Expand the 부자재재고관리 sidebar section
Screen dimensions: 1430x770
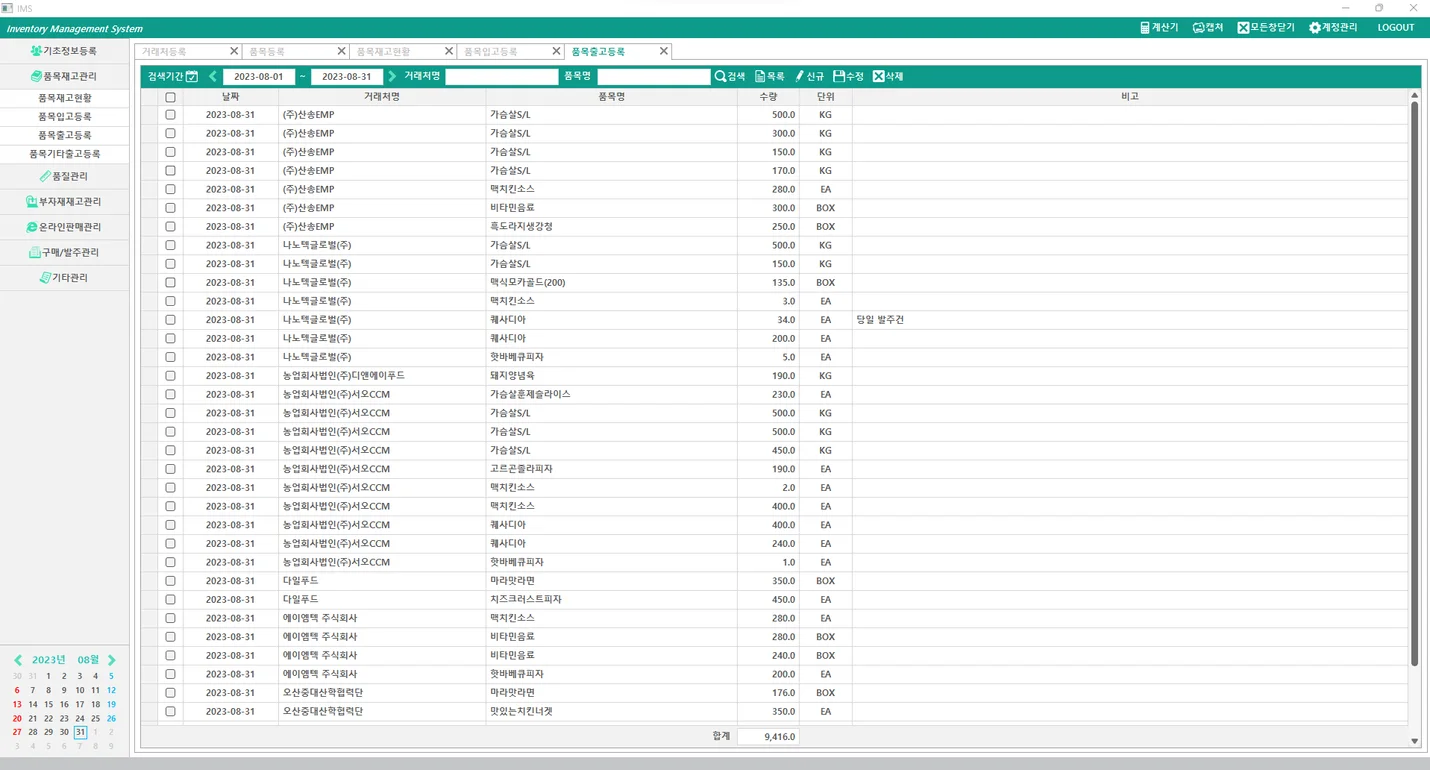pyautogui.click(x=64, y=201)
